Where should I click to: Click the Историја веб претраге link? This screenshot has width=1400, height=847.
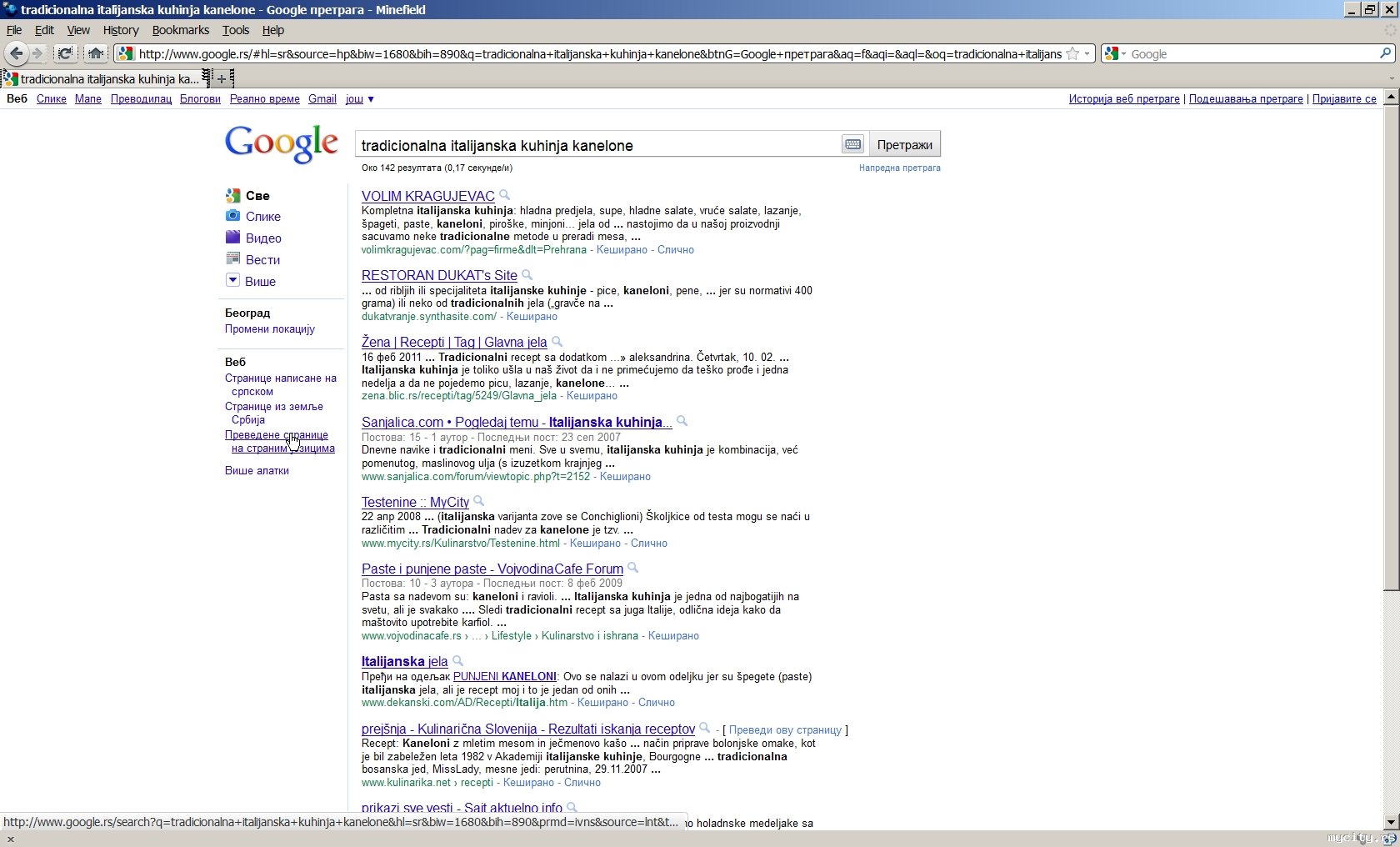coord(1124,98)
